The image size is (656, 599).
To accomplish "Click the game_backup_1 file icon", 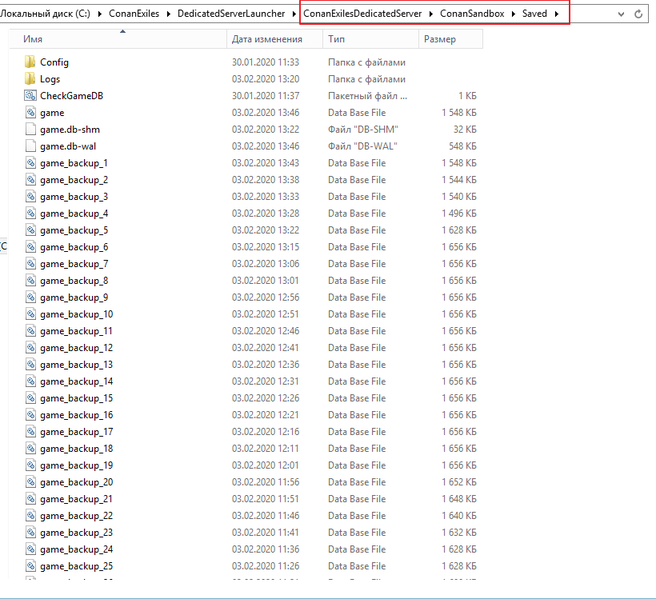I will click(x=31, y=163).
